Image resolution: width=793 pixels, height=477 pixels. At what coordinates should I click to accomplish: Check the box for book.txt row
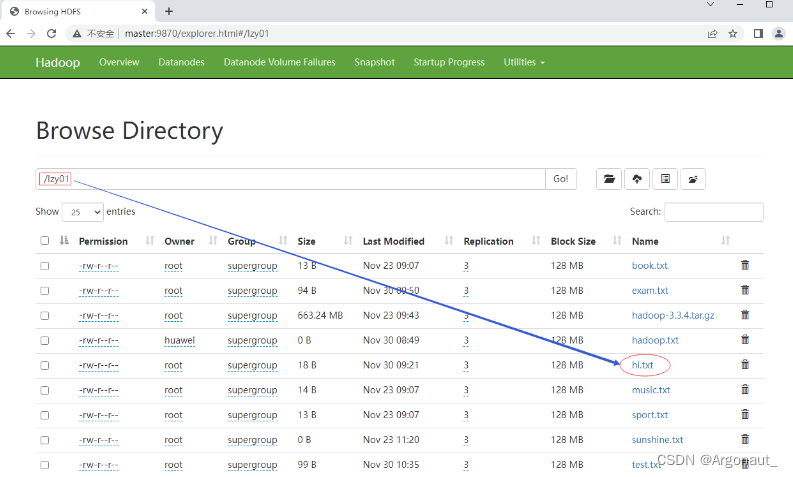[45, 266]
